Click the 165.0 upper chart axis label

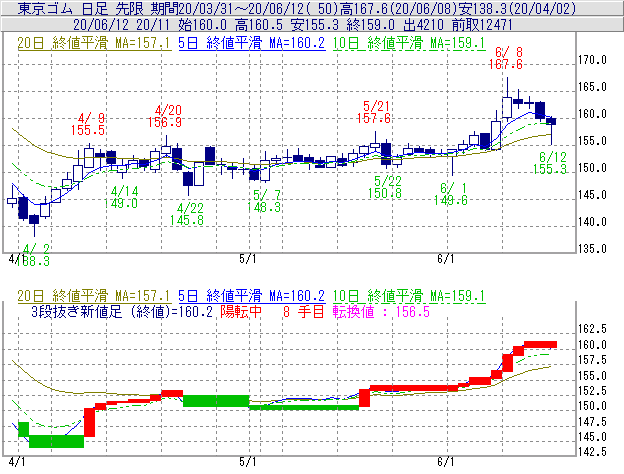592,87
